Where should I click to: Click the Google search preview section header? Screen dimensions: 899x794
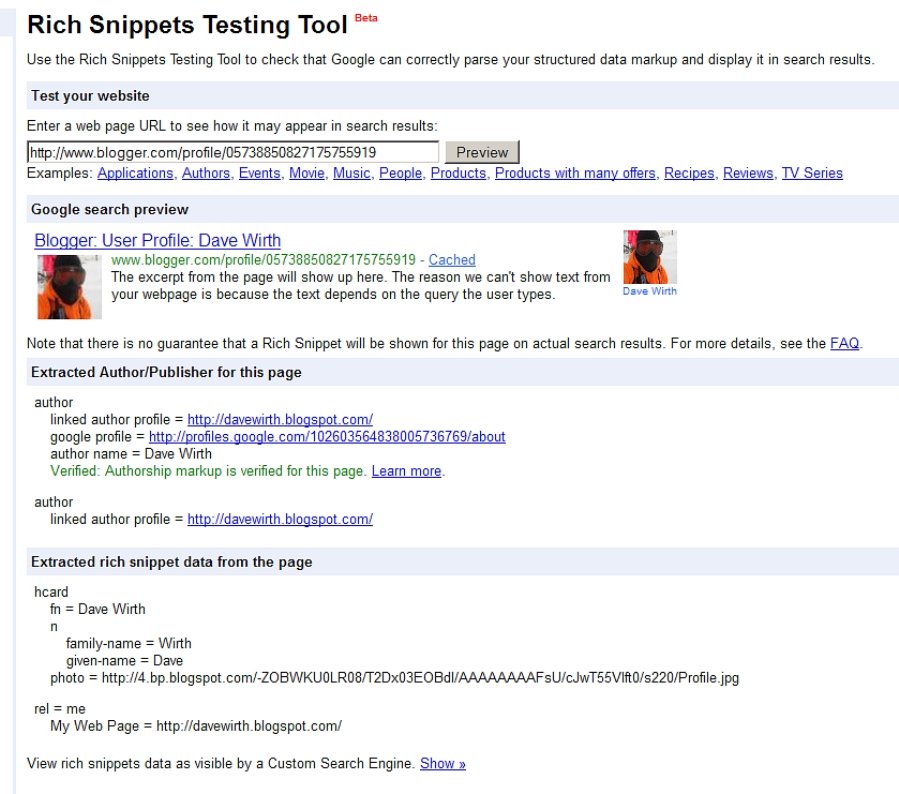coord(110,209)
